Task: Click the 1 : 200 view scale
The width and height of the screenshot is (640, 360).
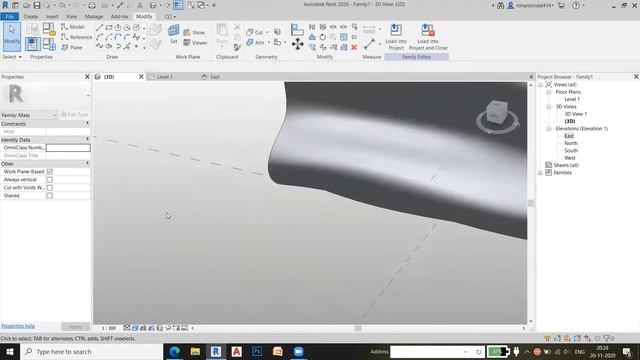Action: (109, 328)
